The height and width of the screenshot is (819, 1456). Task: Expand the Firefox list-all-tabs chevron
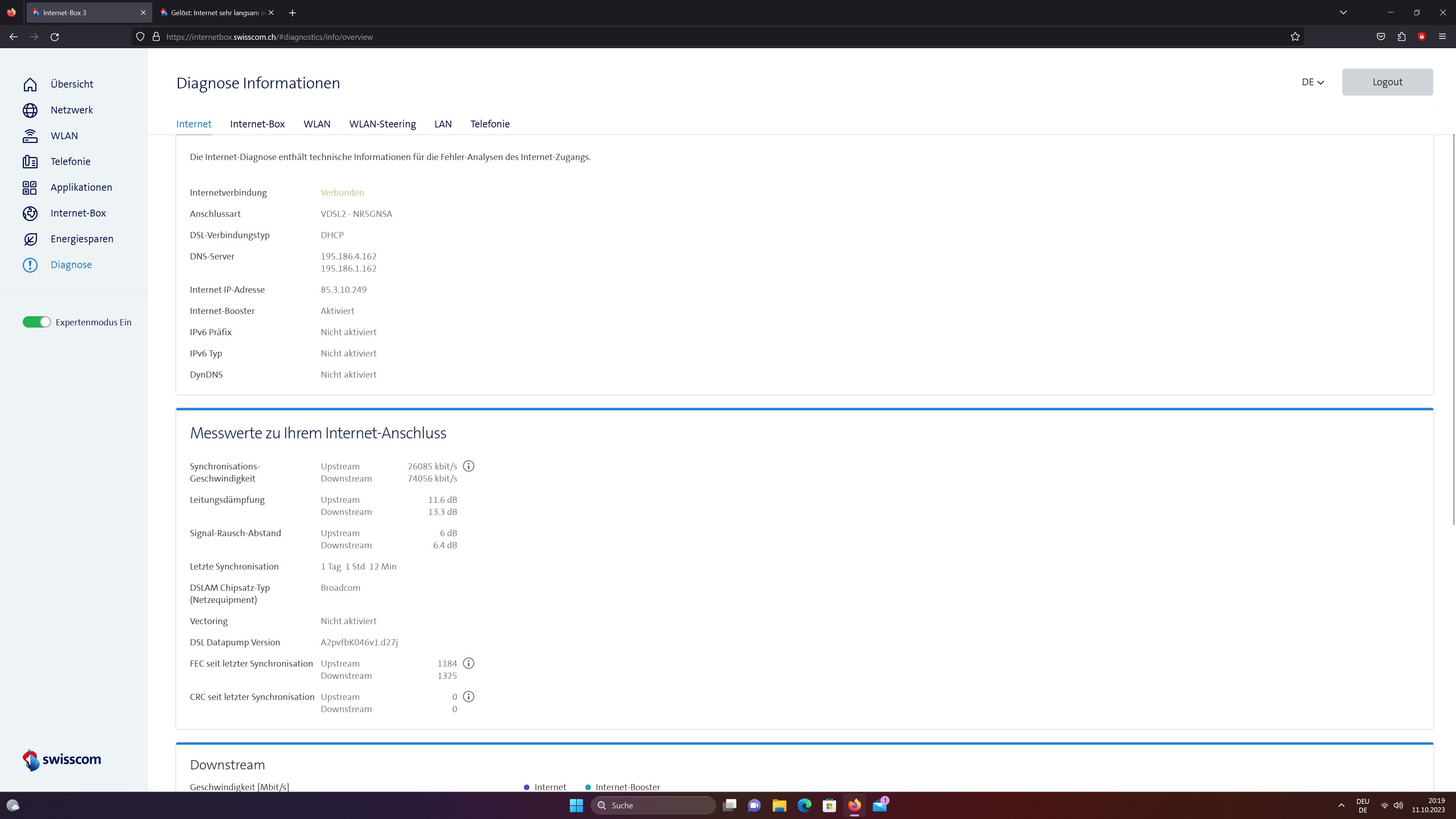[1343, 13]
